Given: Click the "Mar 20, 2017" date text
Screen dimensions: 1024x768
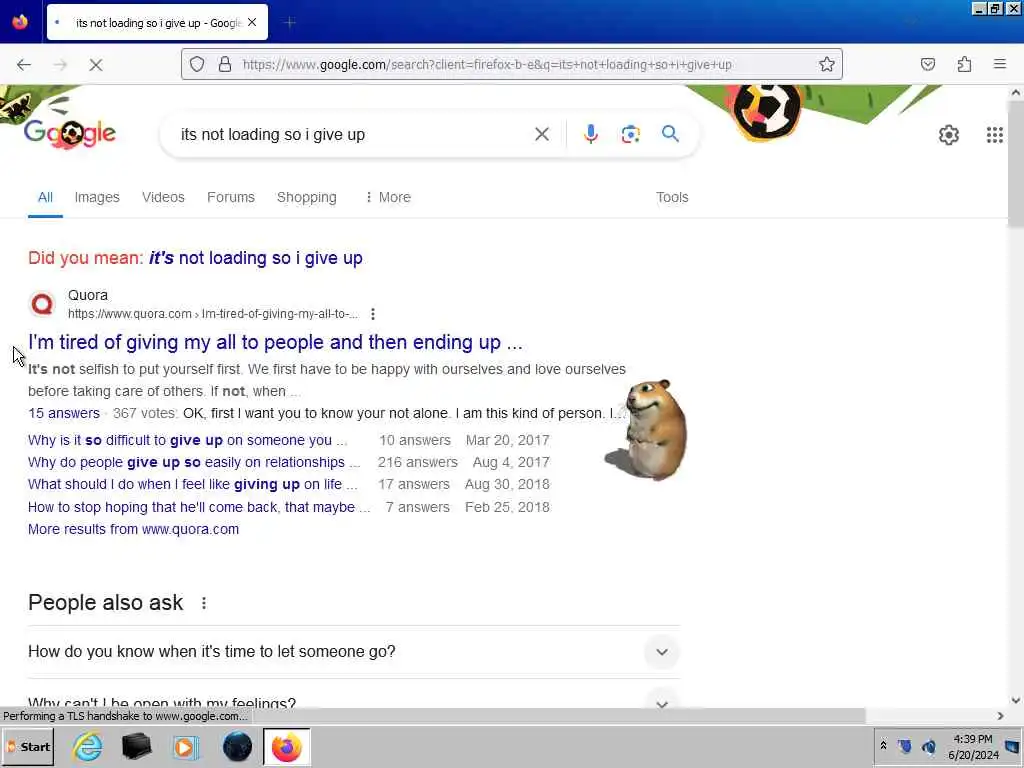Looking at the screenshot, I should click(x=507, y=440).
